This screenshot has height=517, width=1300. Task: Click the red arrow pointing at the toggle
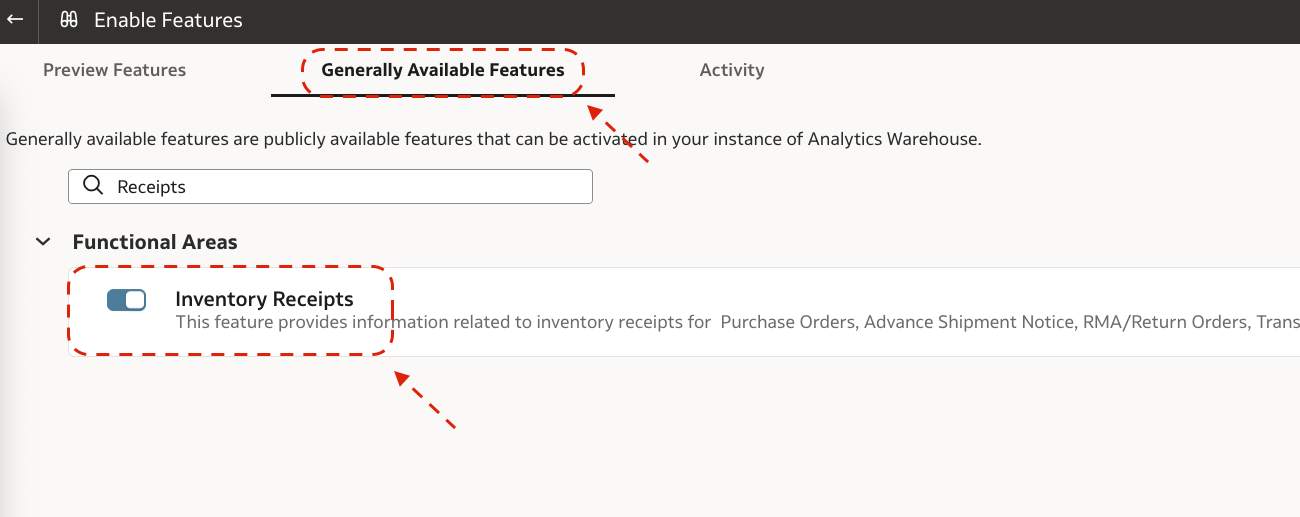pyautogui.click(x=425, y=400)
